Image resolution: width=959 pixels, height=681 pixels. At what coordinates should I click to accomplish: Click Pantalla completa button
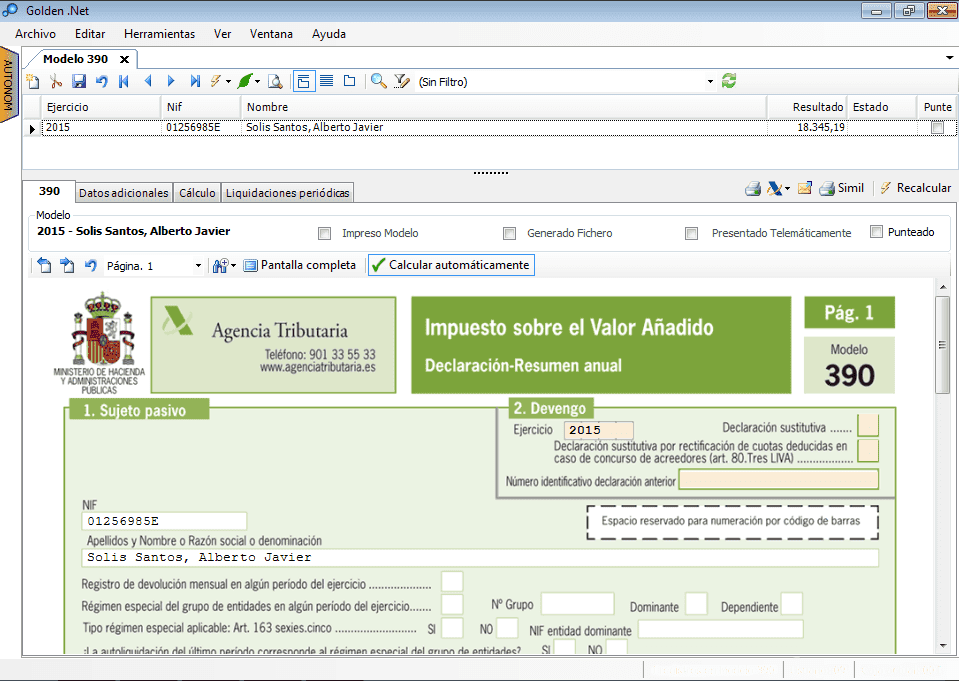pyautogui.click(x=300, y=266)
